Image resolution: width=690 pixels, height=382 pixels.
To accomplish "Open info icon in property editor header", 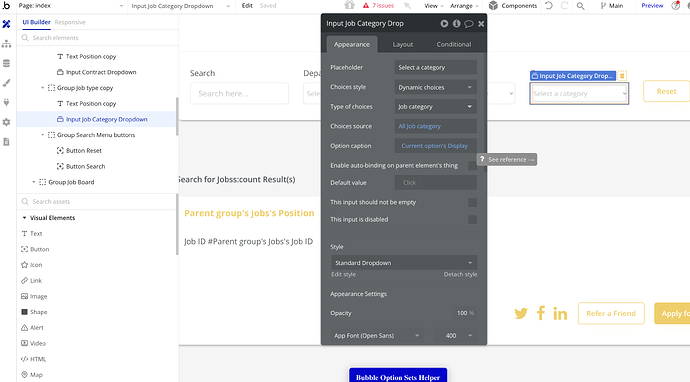I will (x=456, y=23).
